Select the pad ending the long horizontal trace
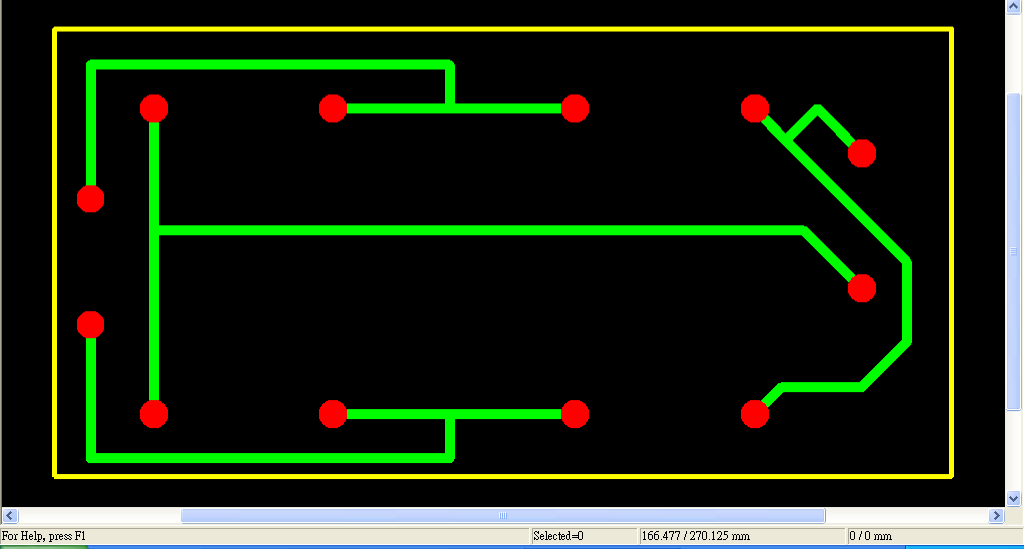This screenshot has width=1024, height=549. coord(862,288)
